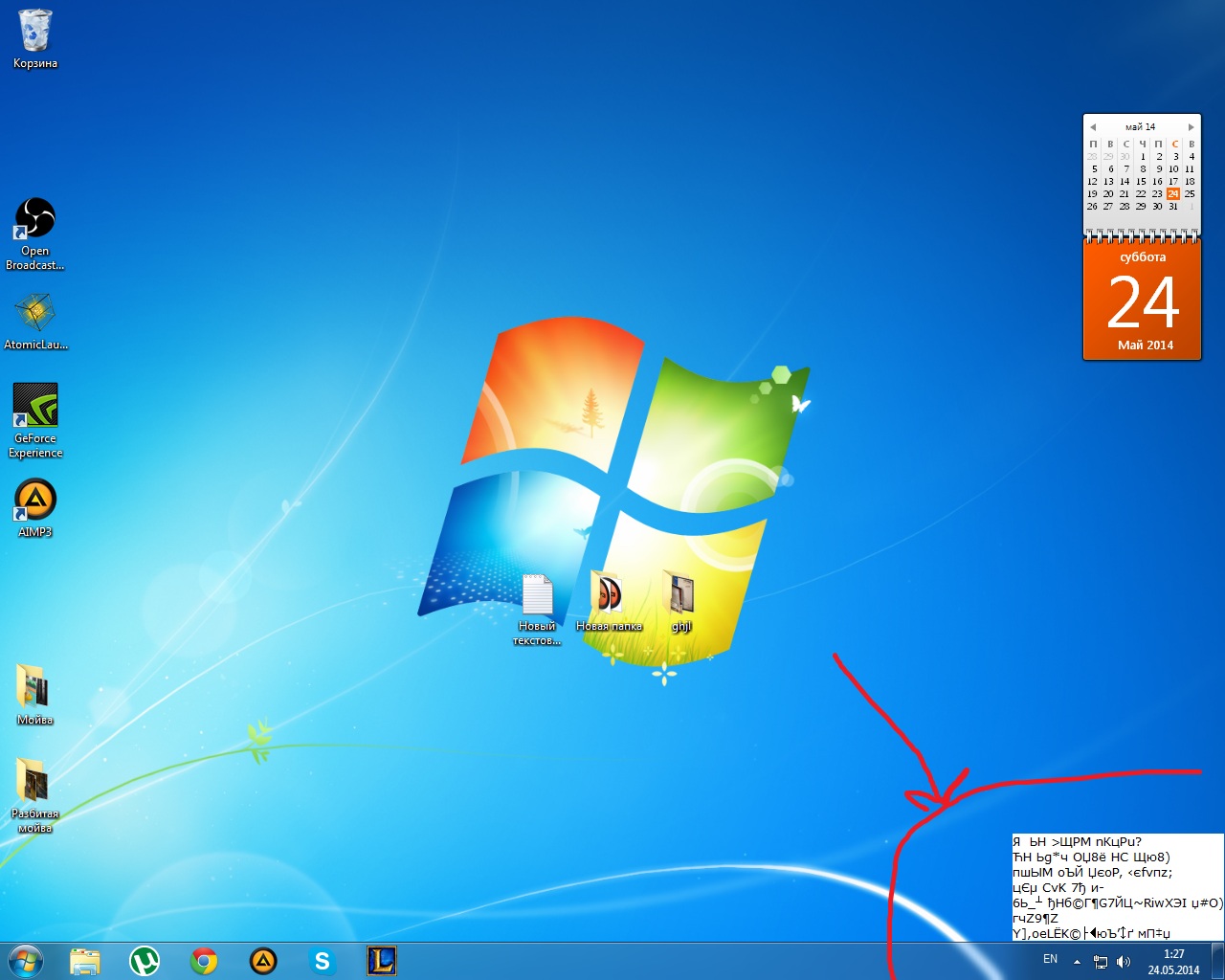
Task: Click the май 14 calendar header
Action: click(1140, 126)
